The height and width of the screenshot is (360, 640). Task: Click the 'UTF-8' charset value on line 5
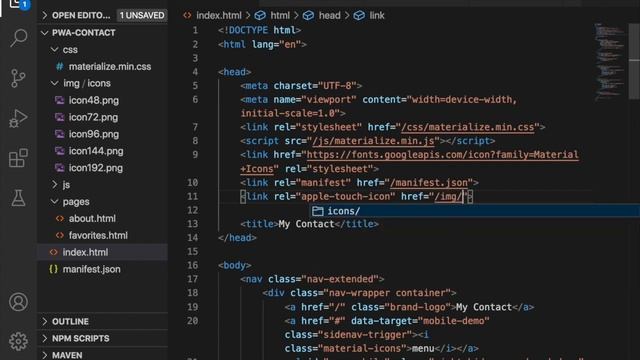[337, 86]
